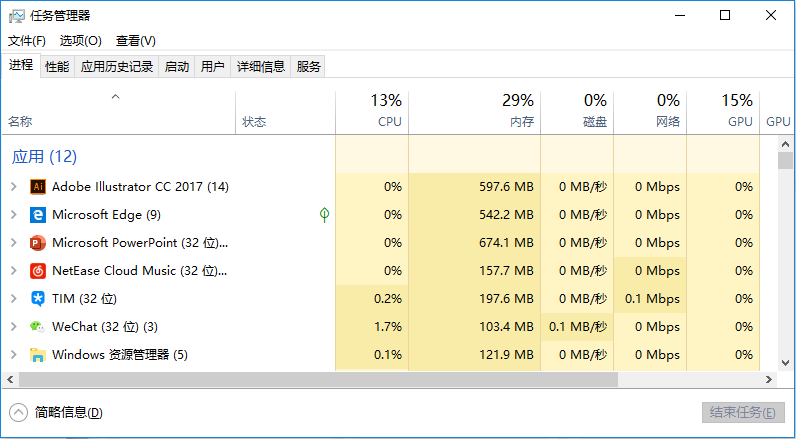Switch to the 应用历史记录 tab
The width and height of the screenshot is (796, 439).
[117, 66]
